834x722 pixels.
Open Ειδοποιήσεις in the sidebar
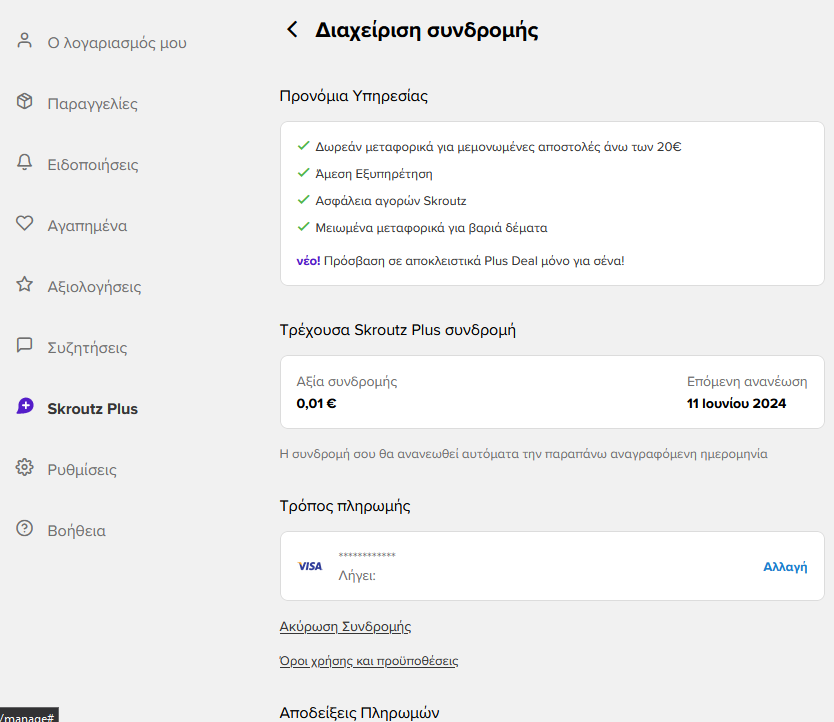point(93,164)
